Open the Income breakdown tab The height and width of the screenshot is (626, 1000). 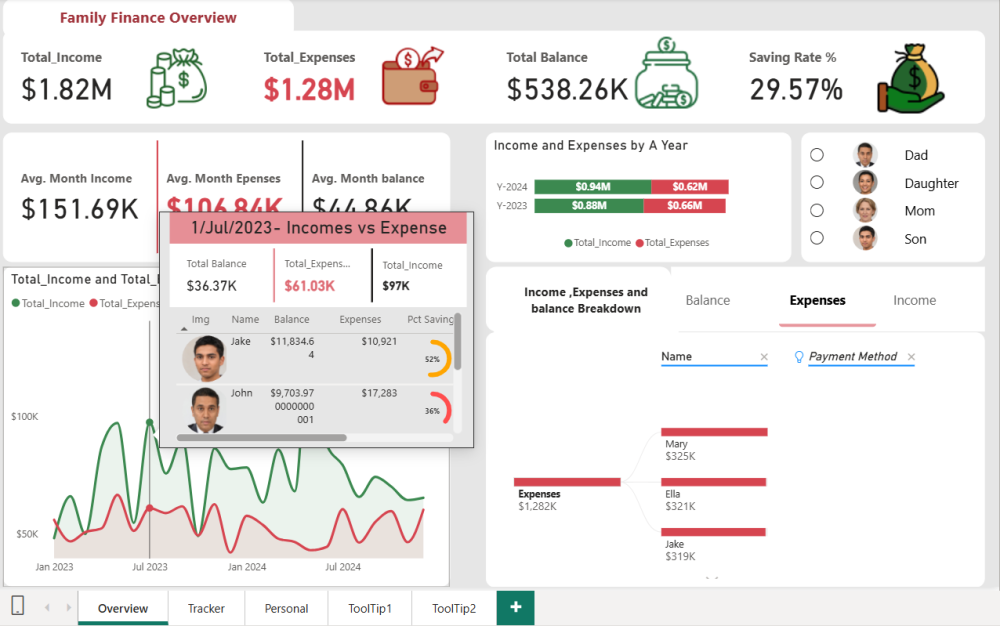[x=914, y=300]
